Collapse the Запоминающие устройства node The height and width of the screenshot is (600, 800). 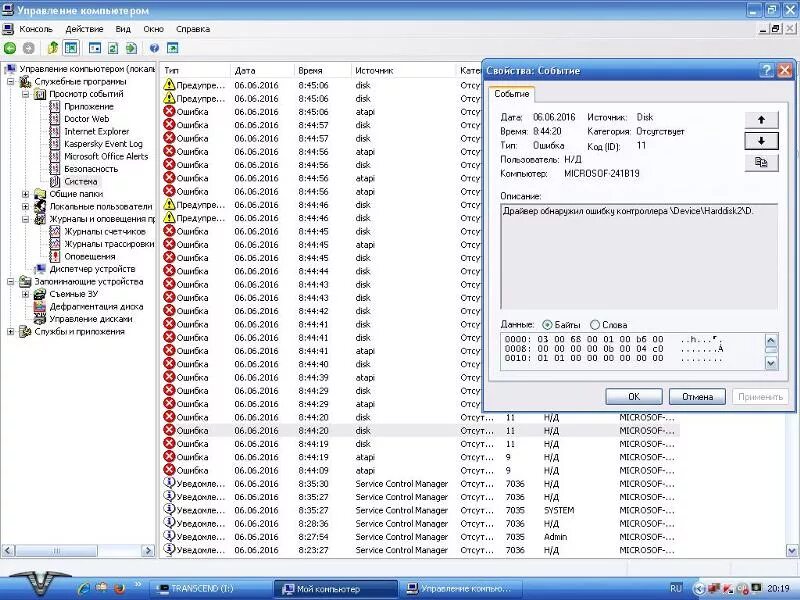10,282
